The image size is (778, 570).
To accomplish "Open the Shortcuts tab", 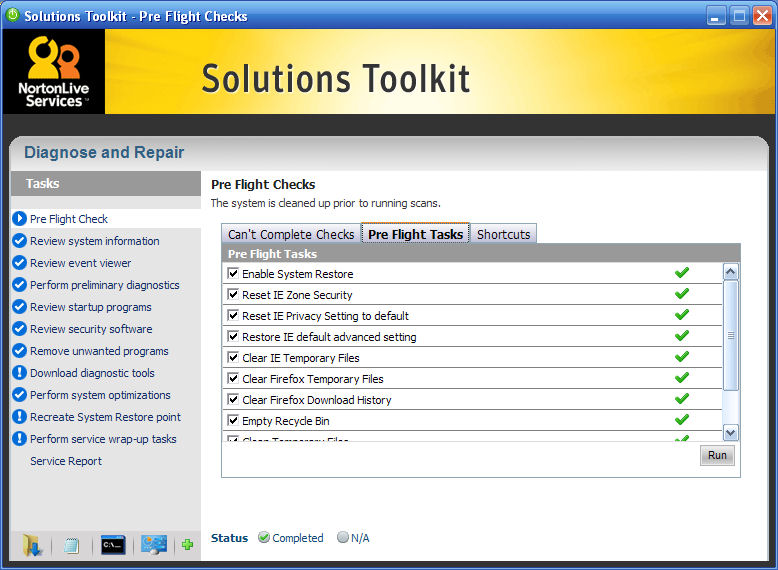I will (x=503, y=234).
